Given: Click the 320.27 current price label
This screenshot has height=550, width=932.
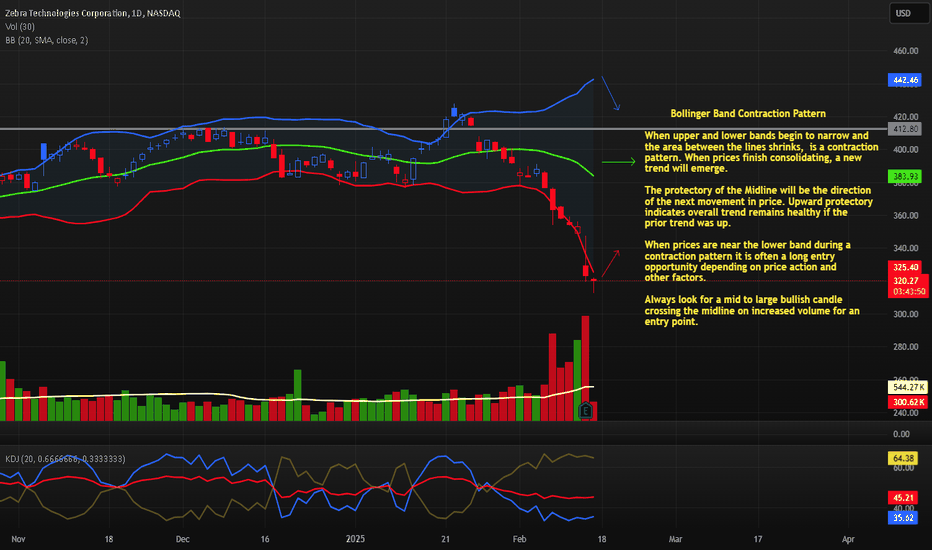Looking at the screenshot, I should (x=906, y=281).
